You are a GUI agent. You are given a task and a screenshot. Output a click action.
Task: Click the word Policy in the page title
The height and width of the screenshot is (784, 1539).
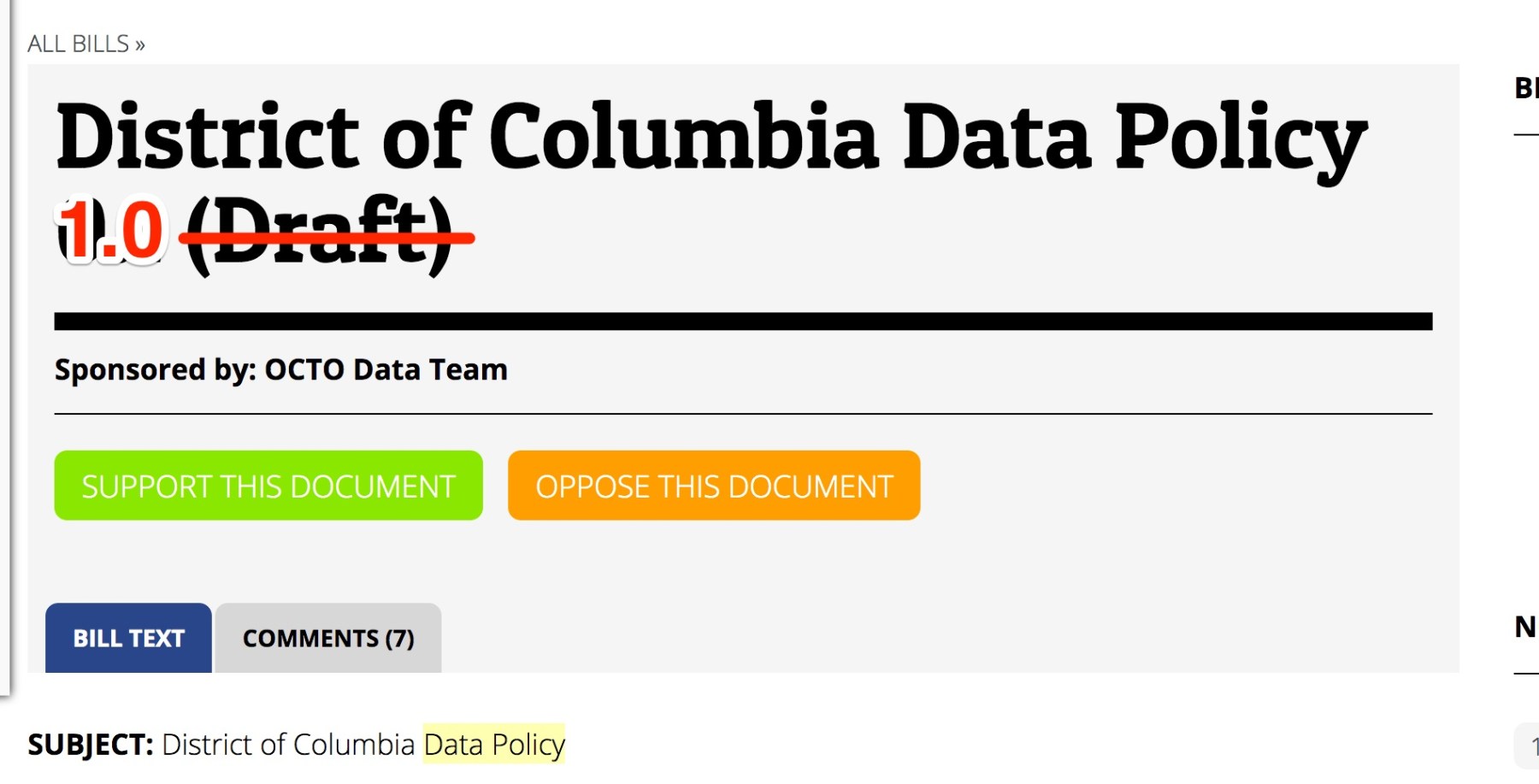pos(1240,137)
